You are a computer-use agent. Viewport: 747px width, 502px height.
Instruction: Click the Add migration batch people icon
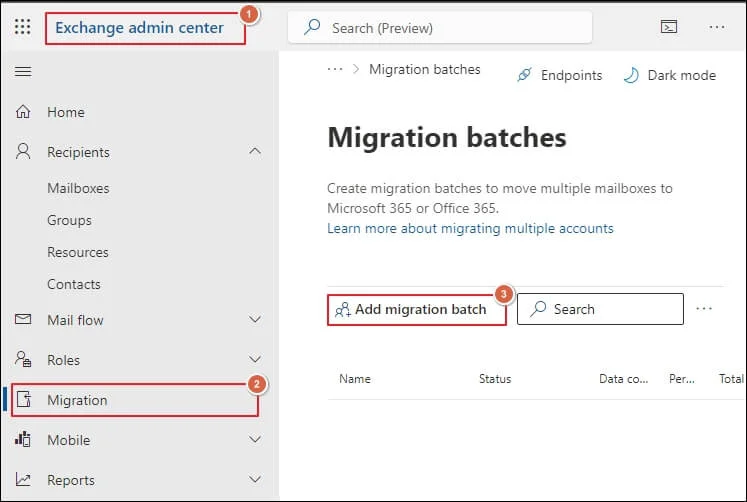point(343,310)
